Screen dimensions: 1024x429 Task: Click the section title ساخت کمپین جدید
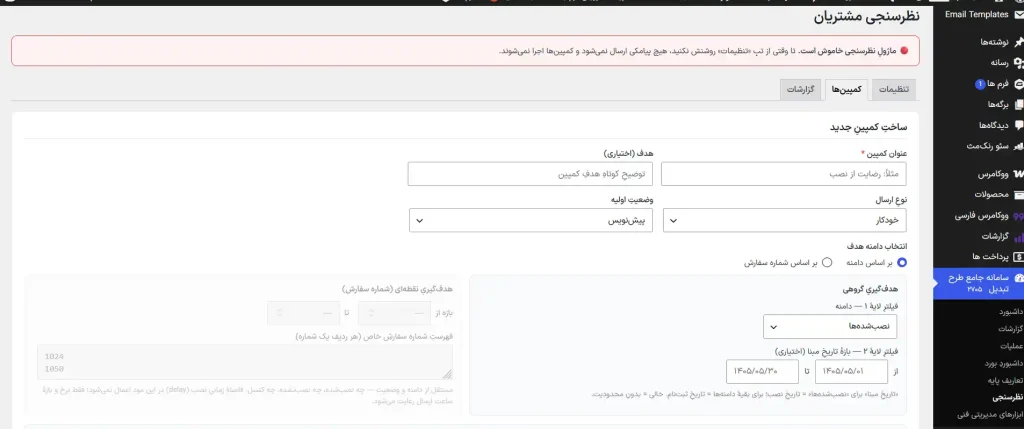coord(868,127)
